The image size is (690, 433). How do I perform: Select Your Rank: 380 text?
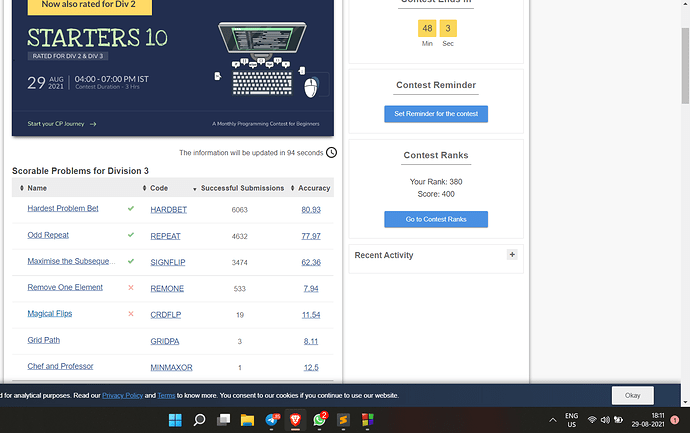point(436,182)
